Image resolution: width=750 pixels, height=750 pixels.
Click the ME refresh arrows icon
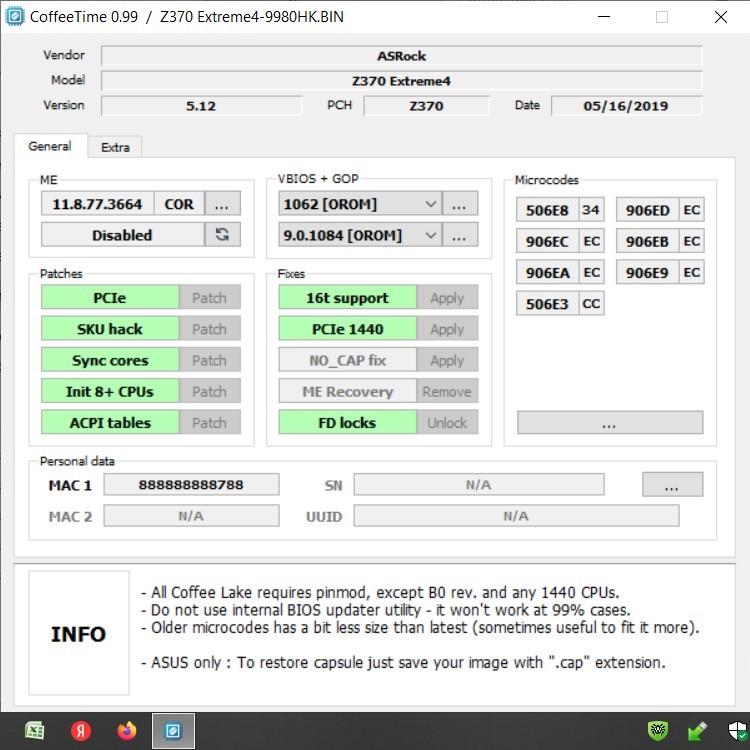click(x=222, y=234)
